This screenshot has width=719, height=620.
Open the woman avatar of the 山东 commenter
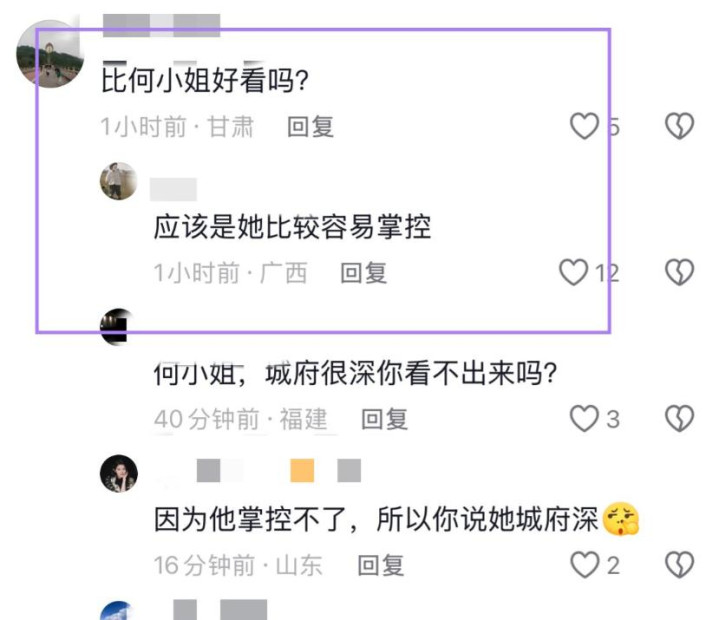pyautogui.click(x=119, y=473)
